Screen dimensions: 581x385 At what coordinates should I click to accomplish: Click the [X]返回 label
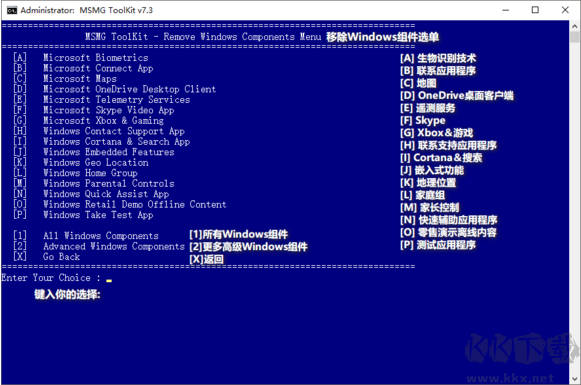(206, 259)
